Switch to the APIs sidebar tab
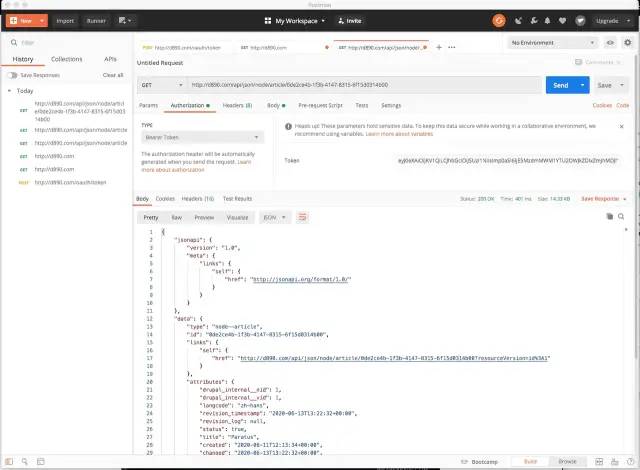The image size is (640, 470). [x=110, y=59]
